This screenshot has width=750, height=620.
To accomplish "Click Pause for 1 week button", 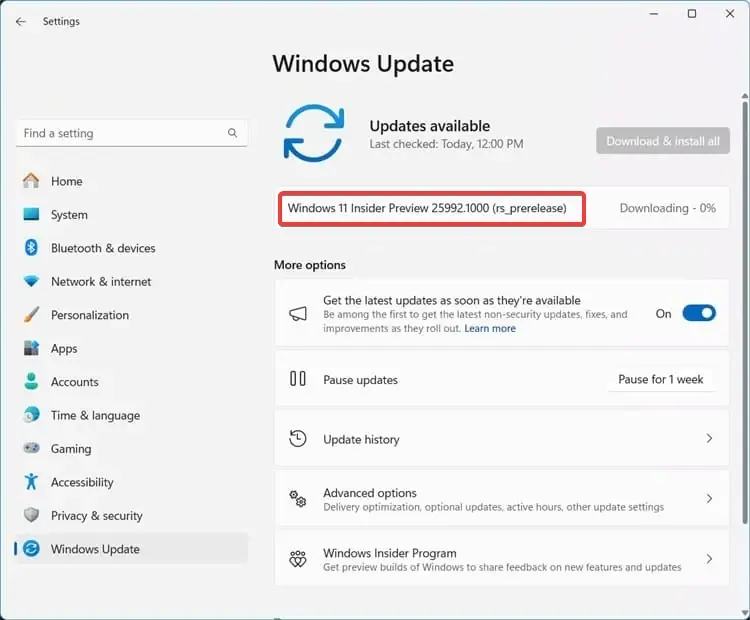I will pos(661,379).
